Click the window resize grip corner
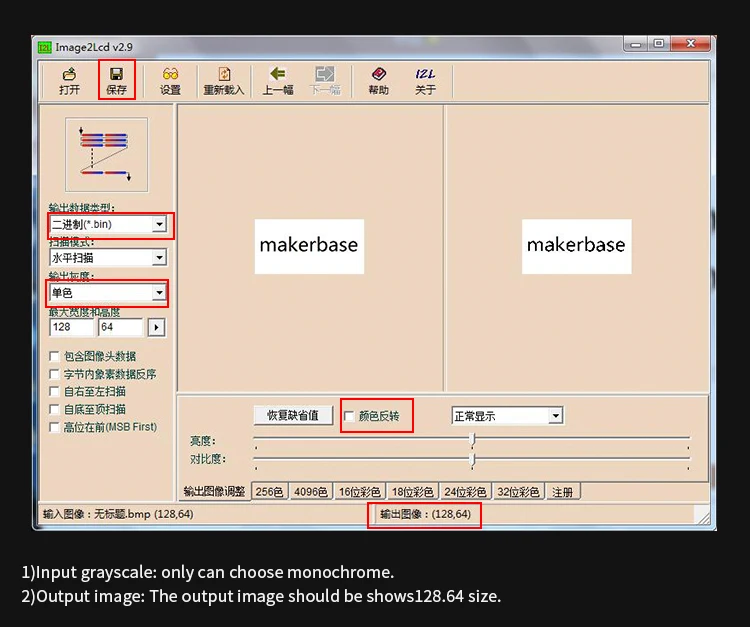The width and height of the screenshot is (750, 627). click(x=703, y=517)
